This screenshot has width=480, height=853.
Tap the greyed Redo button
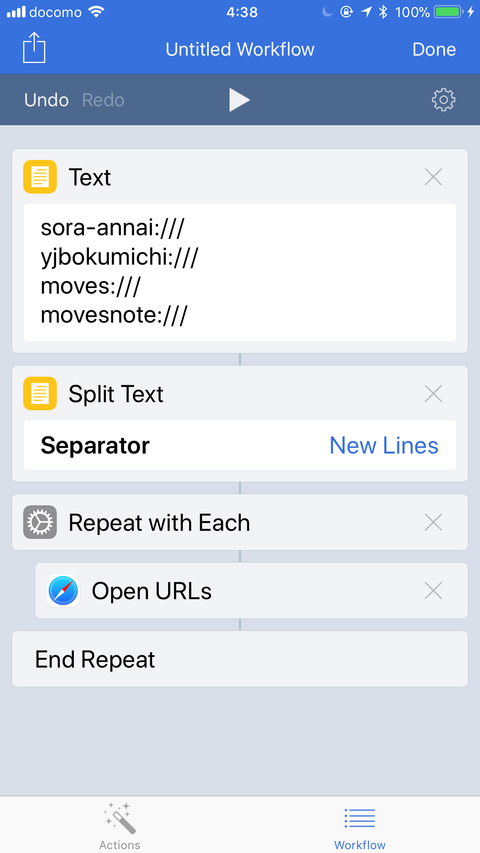point(103,100)
